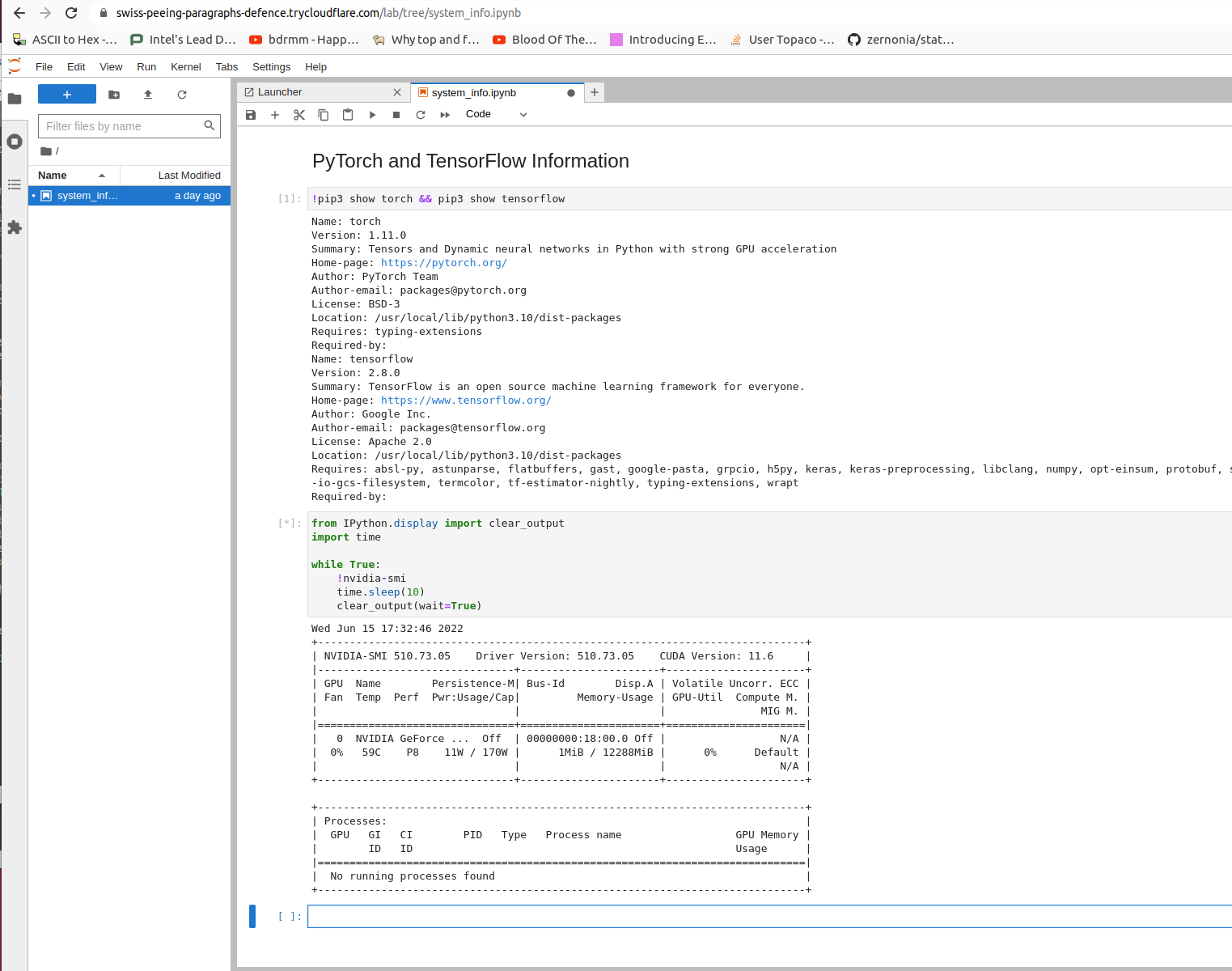Copy the selected cell from the notebook toolbar
Image resolution: width=1232 pixels, height=971 pixels.
(x=324, y=115)
